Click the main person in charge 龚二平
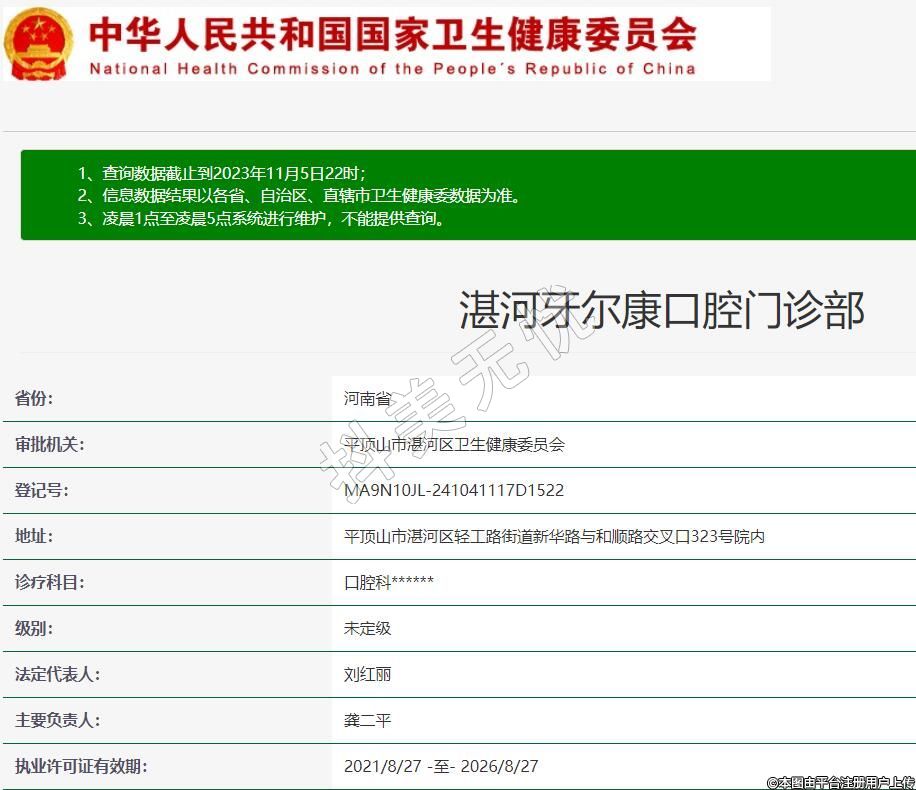 tap(367, 720)
